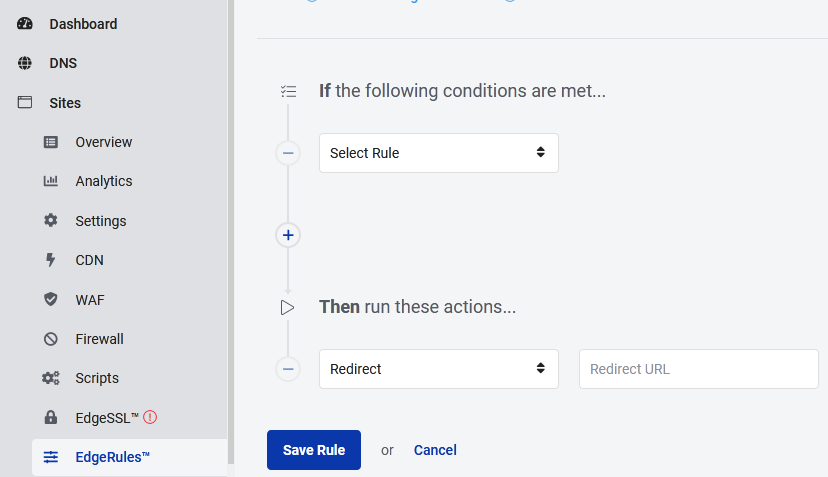The height and width of the screenshot is (477, 828).
Task: Open the EdgeRules™ sidebar item
Action: [x=112, y=457]
